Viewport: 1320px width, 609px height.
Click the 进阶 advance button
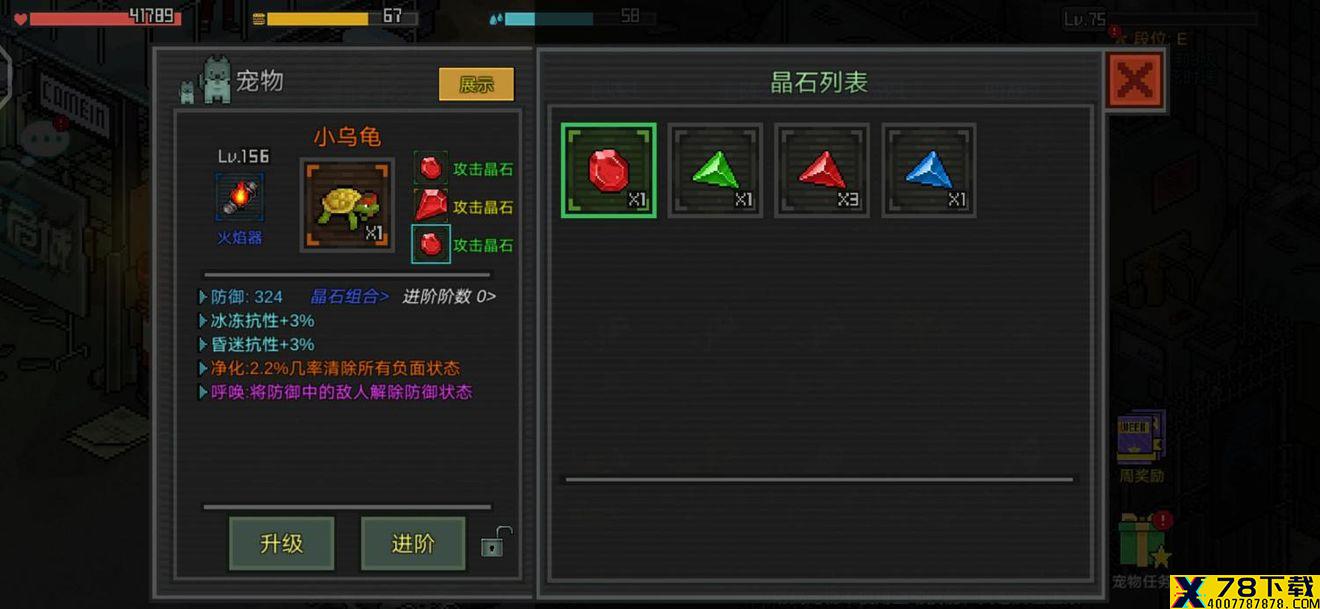click(413, 543)
